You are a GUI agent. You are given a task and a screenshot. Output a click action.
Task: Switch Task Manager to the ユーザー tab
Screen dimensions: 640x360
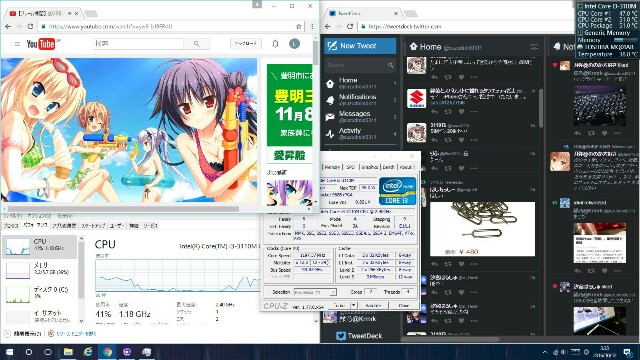click(118, 225)
